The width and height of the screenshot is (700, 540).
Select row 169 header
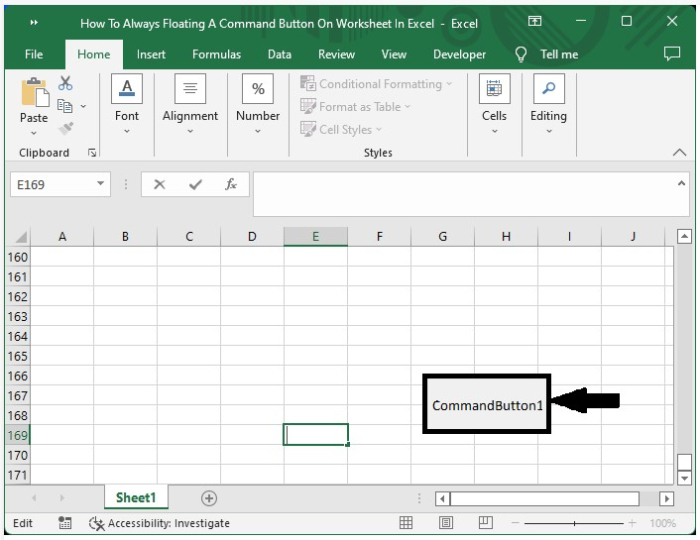pyautogui.click(x=17, y=435)
